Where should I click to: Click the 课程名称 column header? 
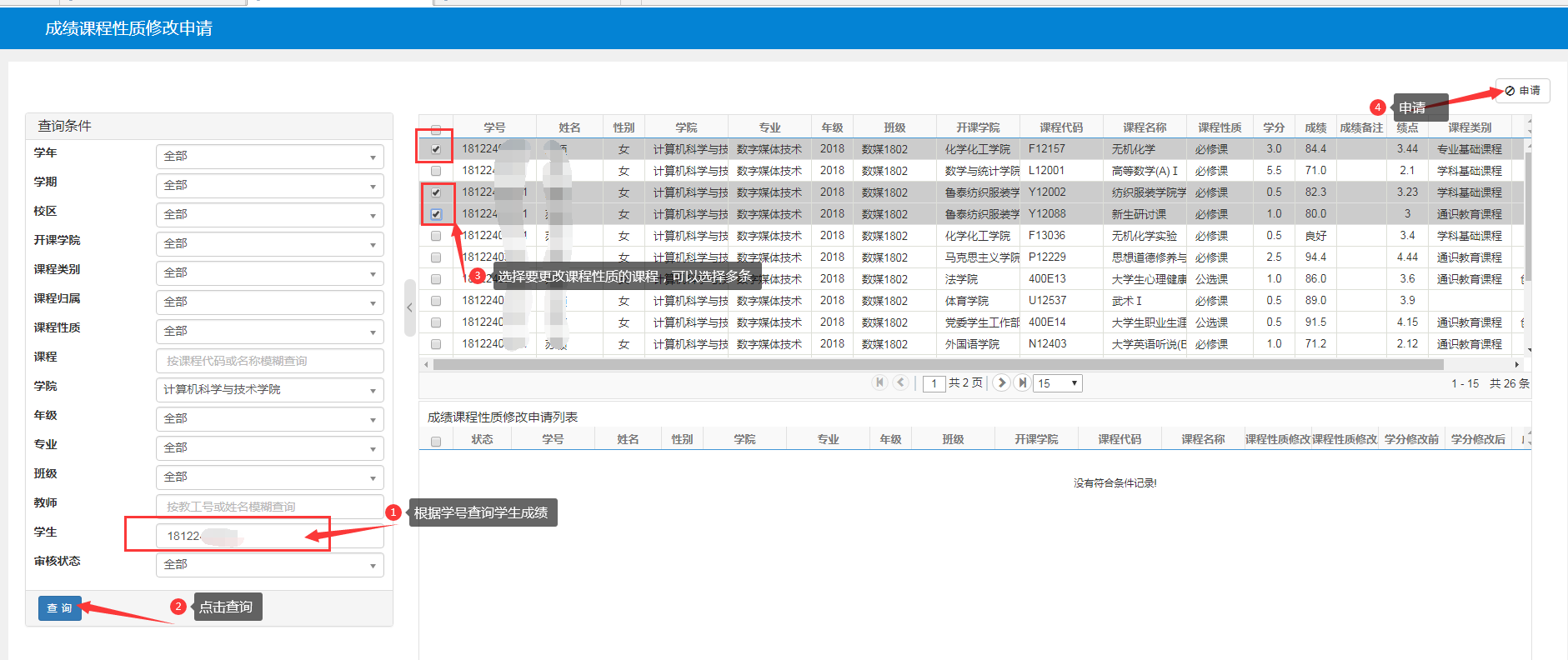1144,127
